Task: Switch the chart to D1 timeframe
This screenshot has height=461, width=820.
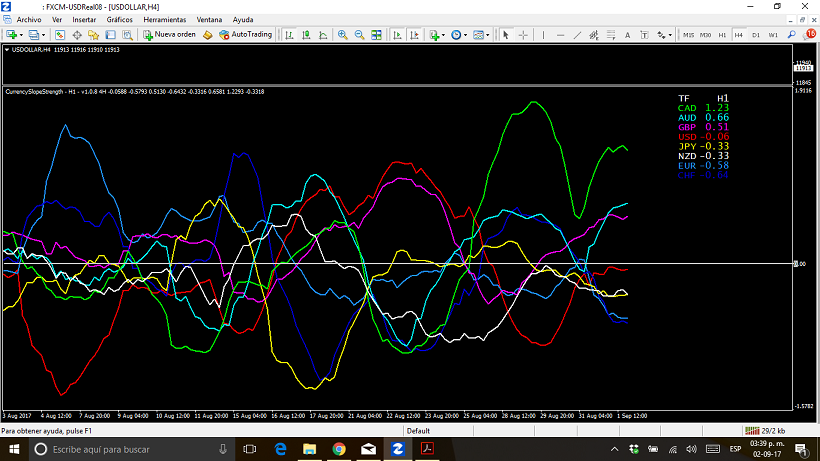Action: 755,35
